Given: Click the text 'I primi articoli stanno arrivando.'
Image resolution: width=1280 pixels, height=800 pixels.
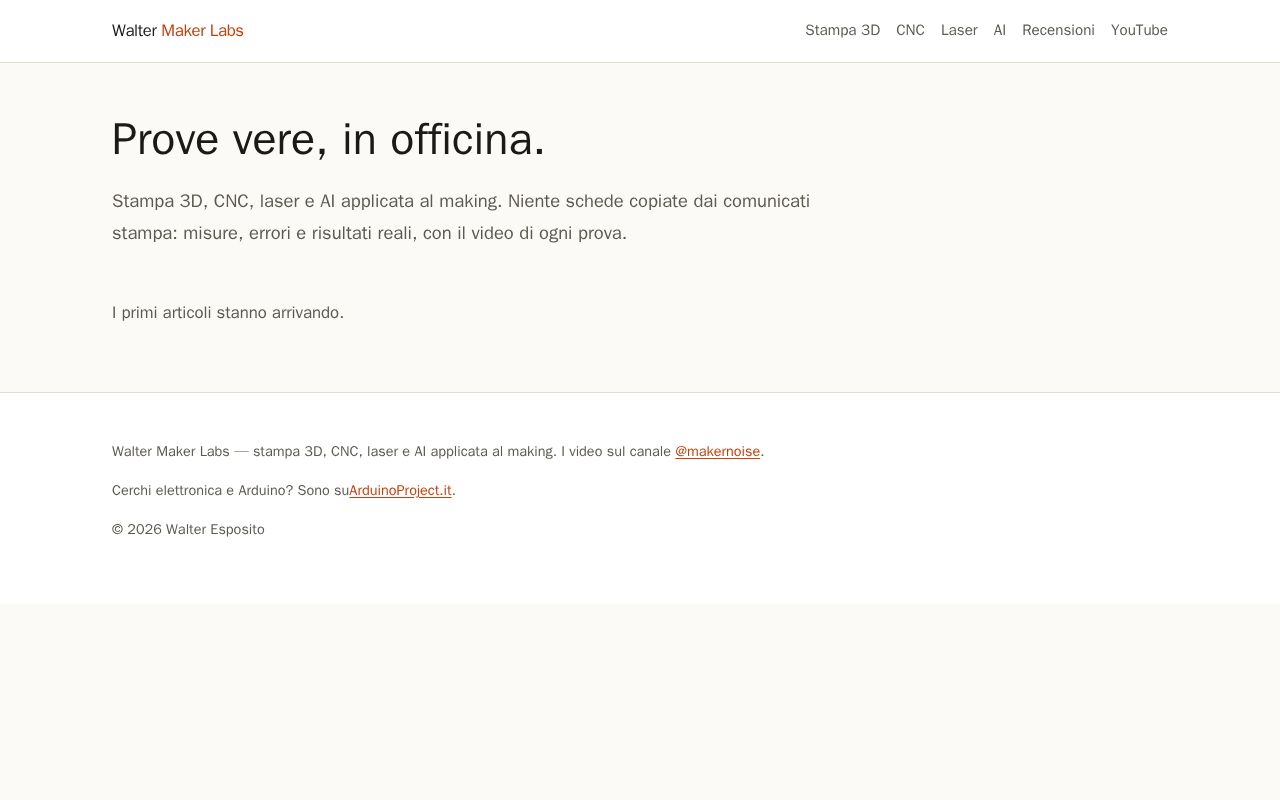Looking at the screenshot, I should [x=228, y=312].
